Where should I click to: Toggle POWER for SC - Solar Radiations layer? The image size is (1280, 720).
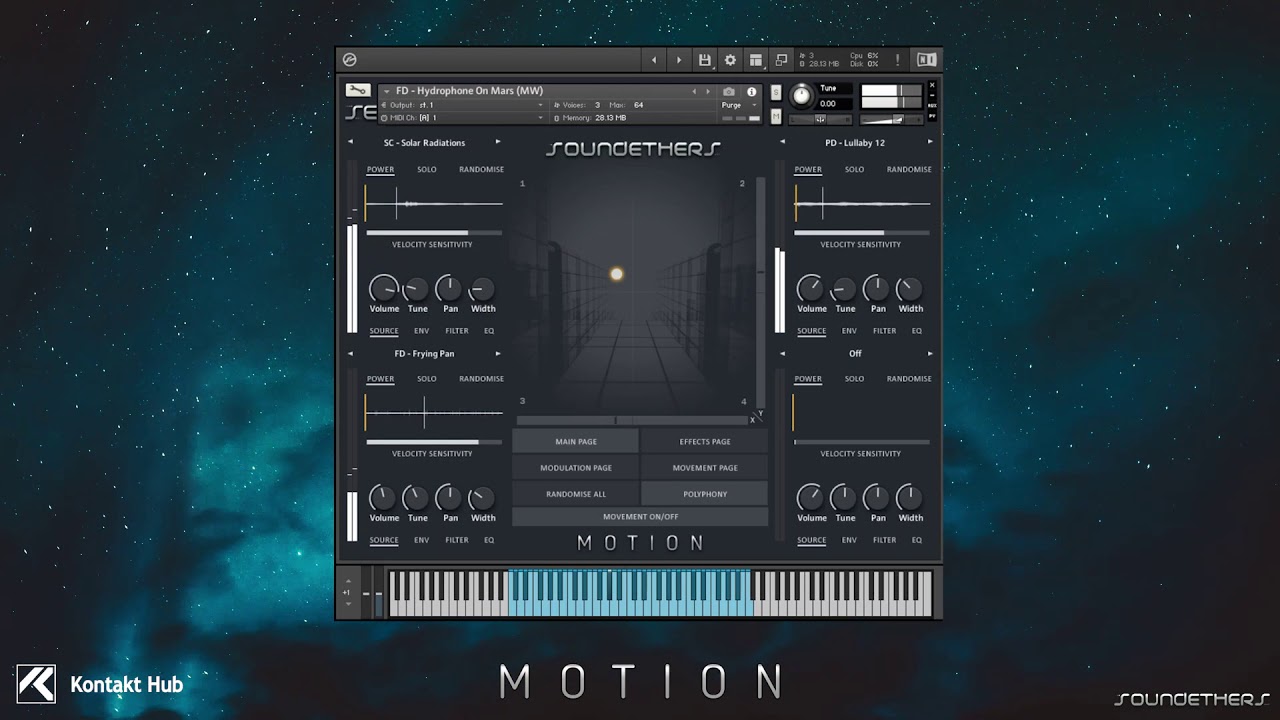380,169
